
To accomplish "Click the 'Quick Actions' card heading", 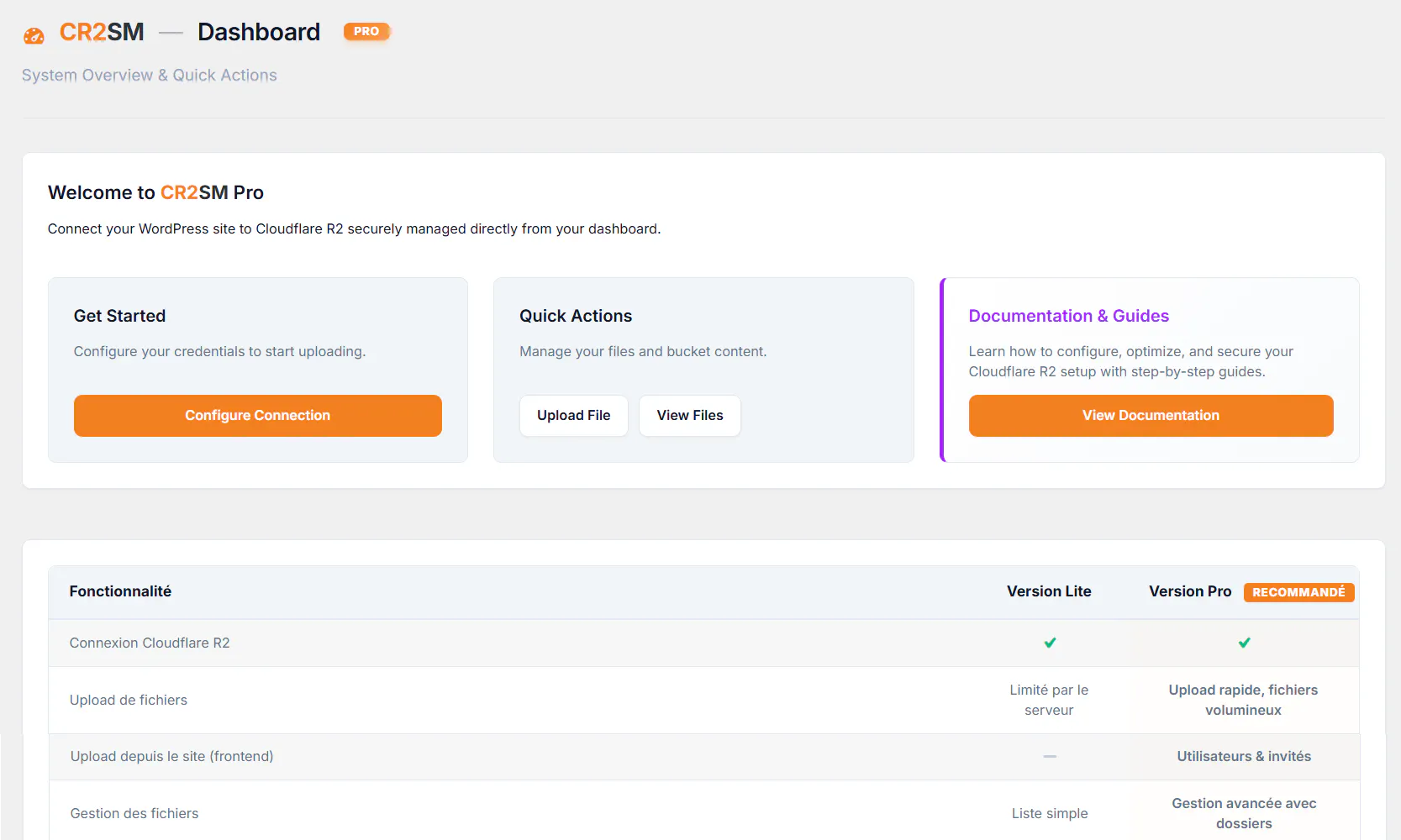I will coord(576,316).
